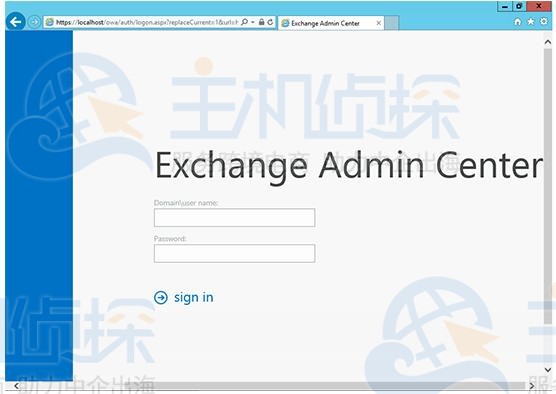The image size is (556, 394).
Task: Click the sign in link text
Action: (194, 298)
